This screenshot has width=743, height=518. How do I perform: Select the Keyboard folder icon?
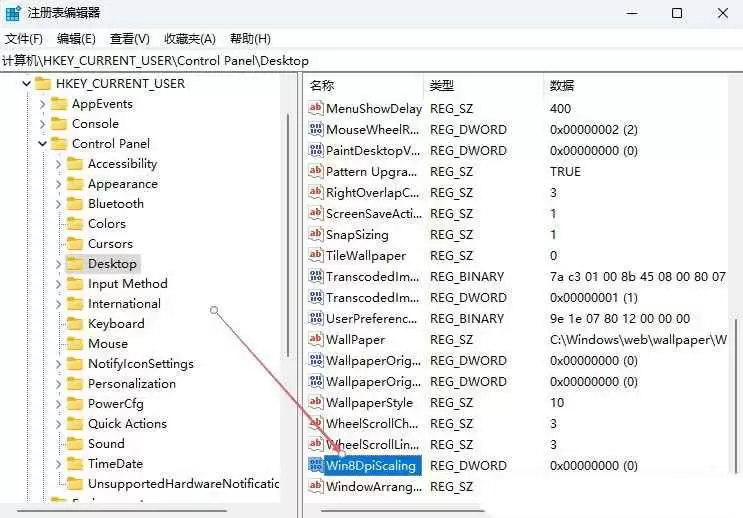(75, 324)
